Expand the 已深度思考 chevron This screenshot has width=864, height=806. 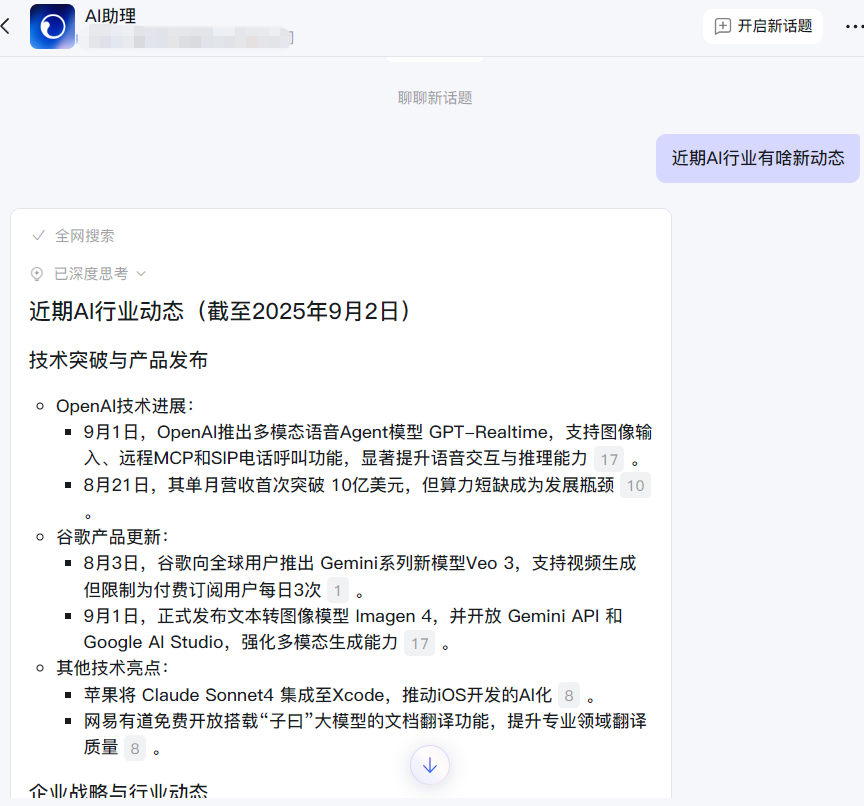[141, 274]
